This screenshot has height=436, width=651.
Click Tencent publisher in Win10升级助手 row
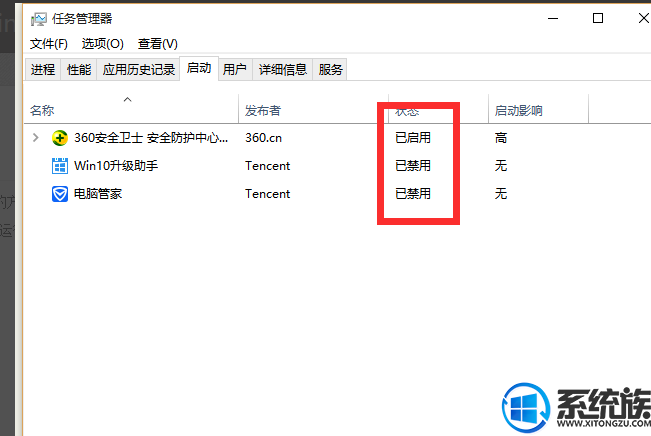(267, 166)
